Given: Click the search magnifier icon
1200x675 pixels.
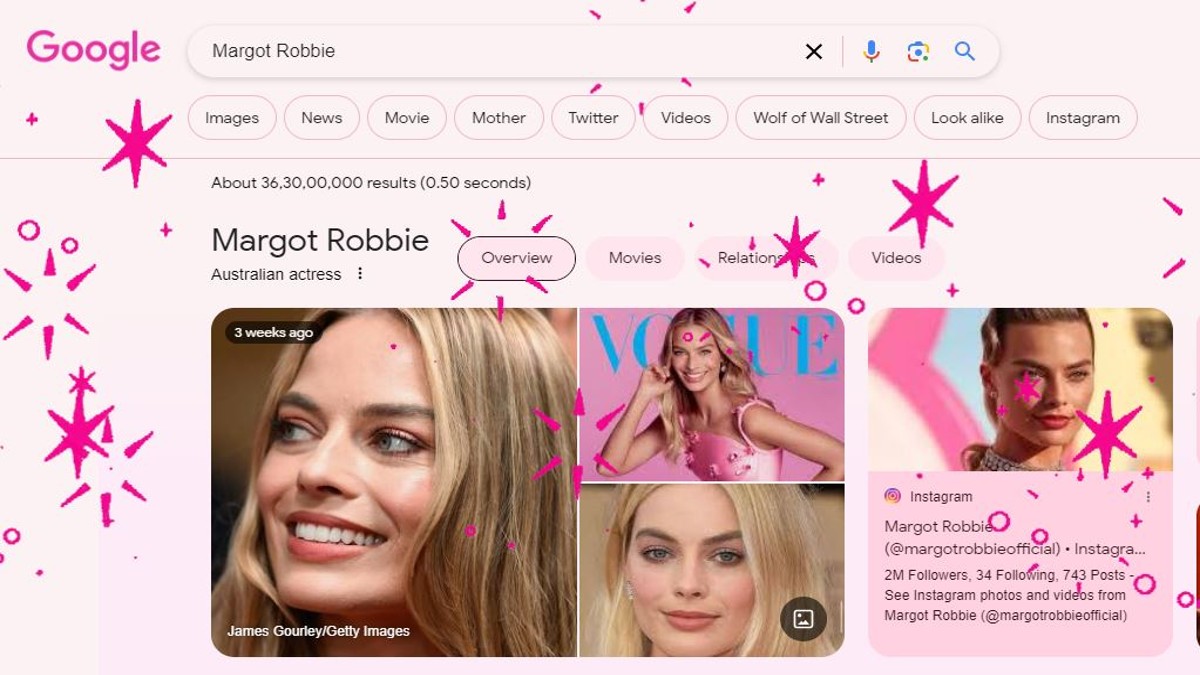Looking at the screenshot, I should click(x=964, y=51).
